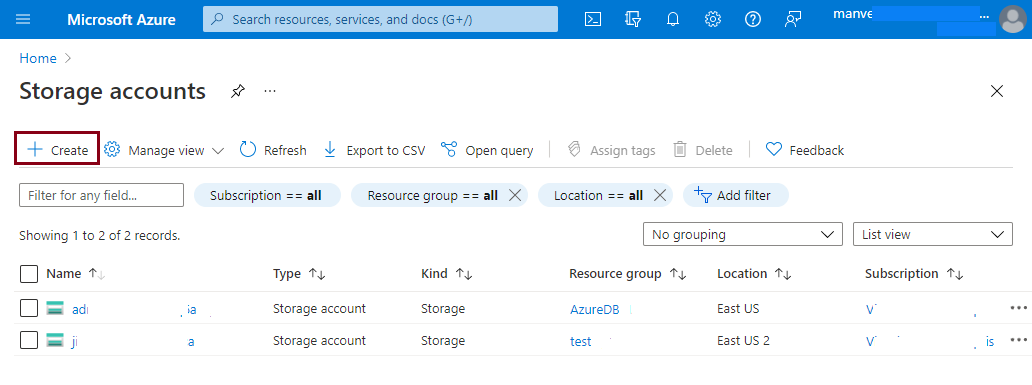Edit the Resource group == all filter

pyautogui.click(x=432, y=195)
